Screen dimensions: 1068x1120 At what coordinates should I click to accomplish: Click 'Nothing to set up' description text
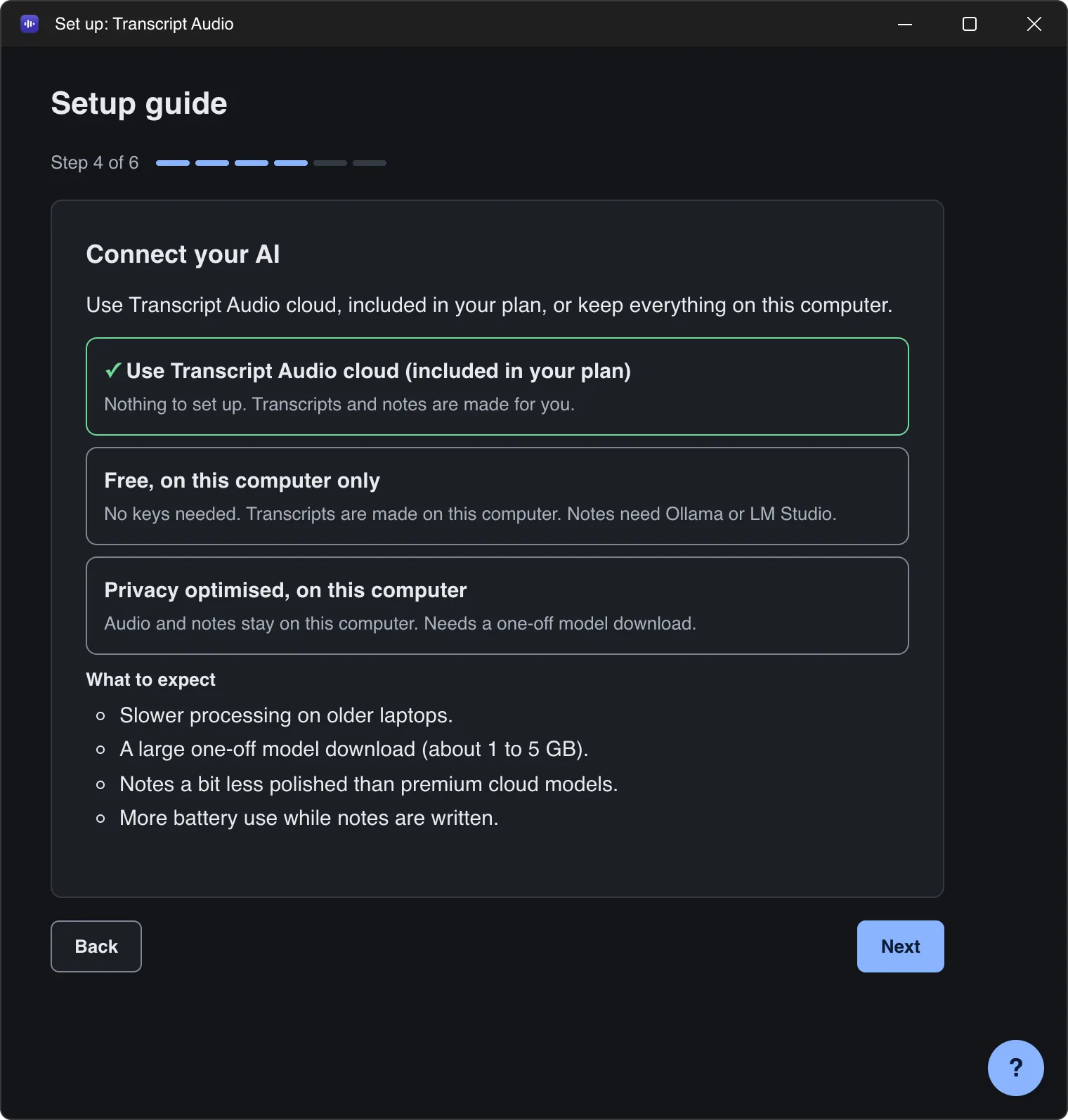339,405
